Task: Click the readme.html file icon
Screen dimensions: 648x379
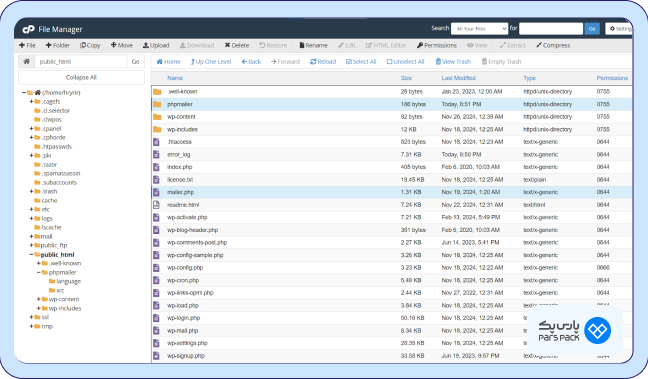Action: click(x=156, y=205)
